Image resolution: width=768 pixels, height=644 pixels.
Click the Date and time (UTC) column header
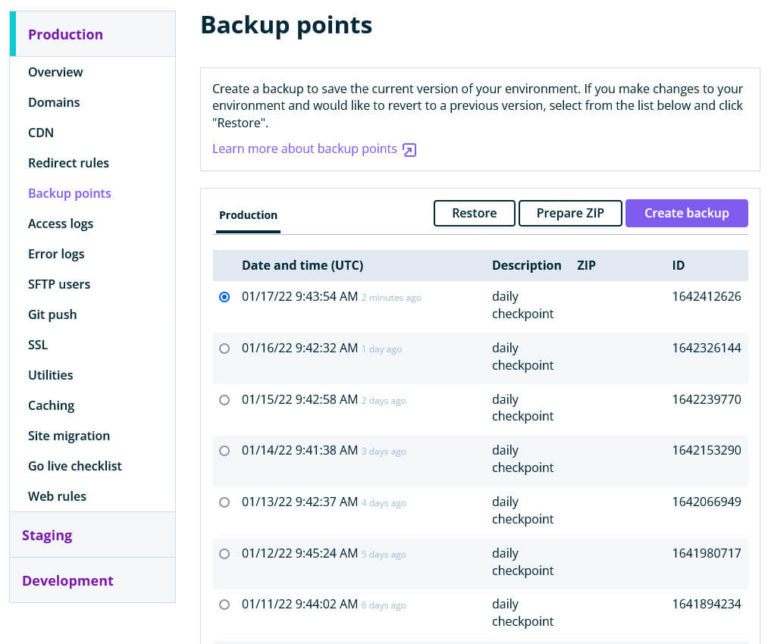click(302, 266)
